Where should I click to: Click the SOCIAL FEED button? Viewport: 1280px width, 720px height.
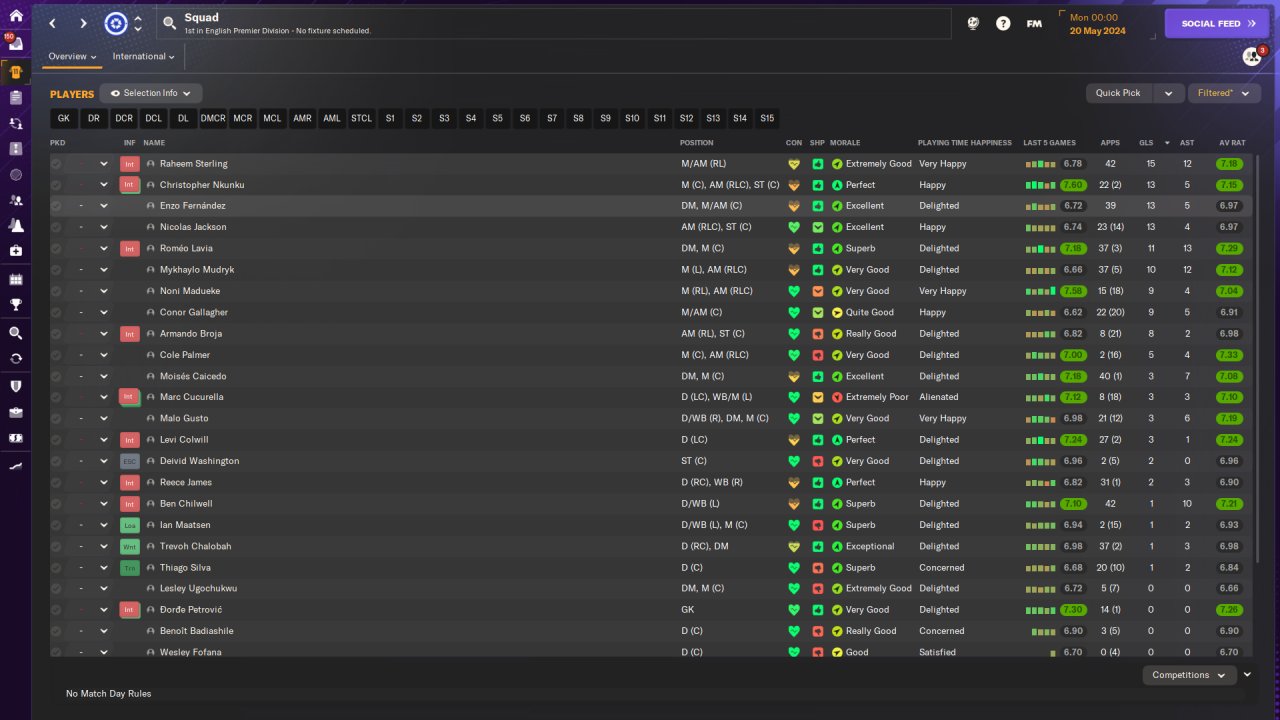tap(1217, 24)
